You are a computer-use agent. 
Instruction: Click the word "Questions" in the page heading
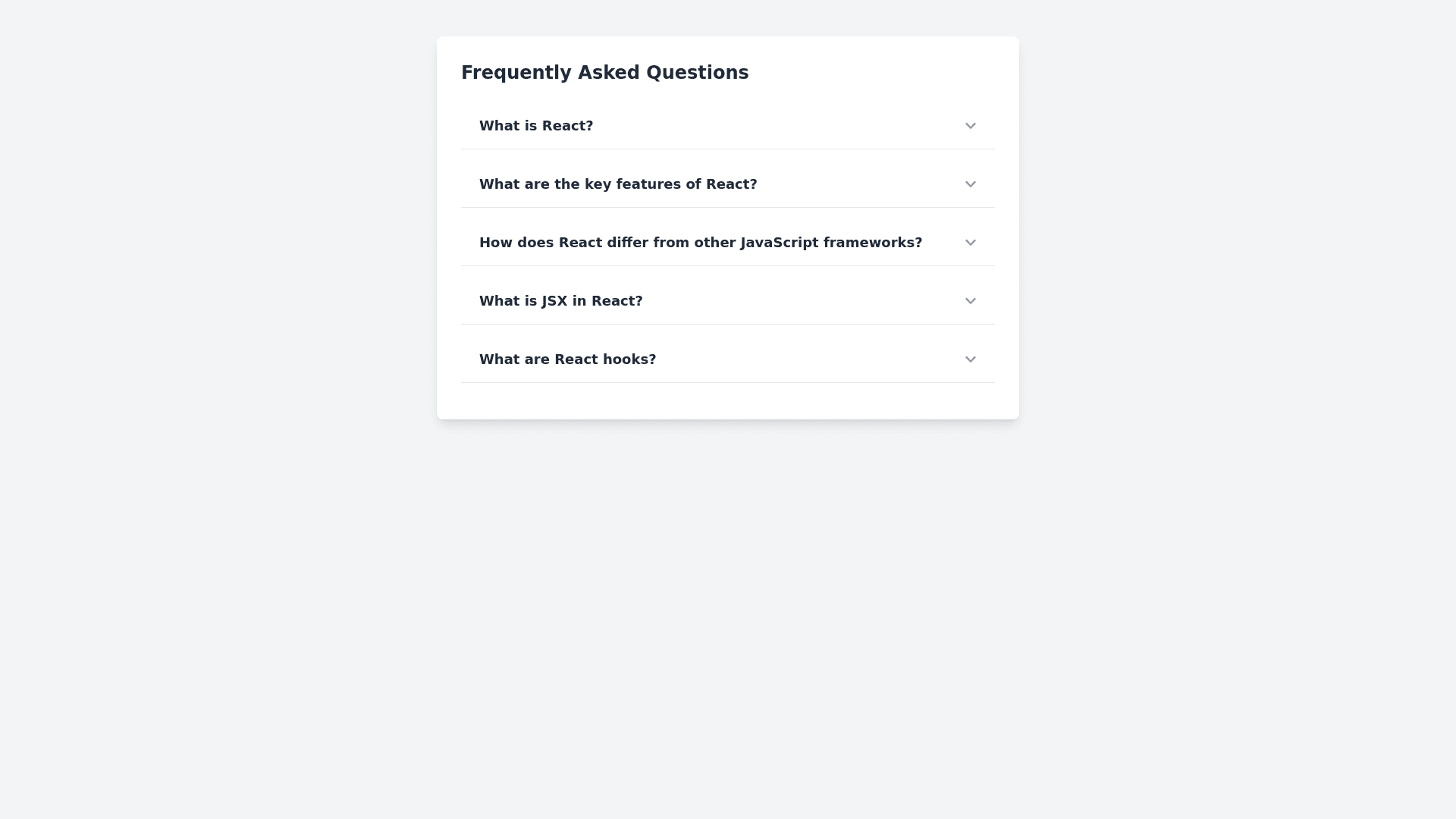[x=697, y=73]
